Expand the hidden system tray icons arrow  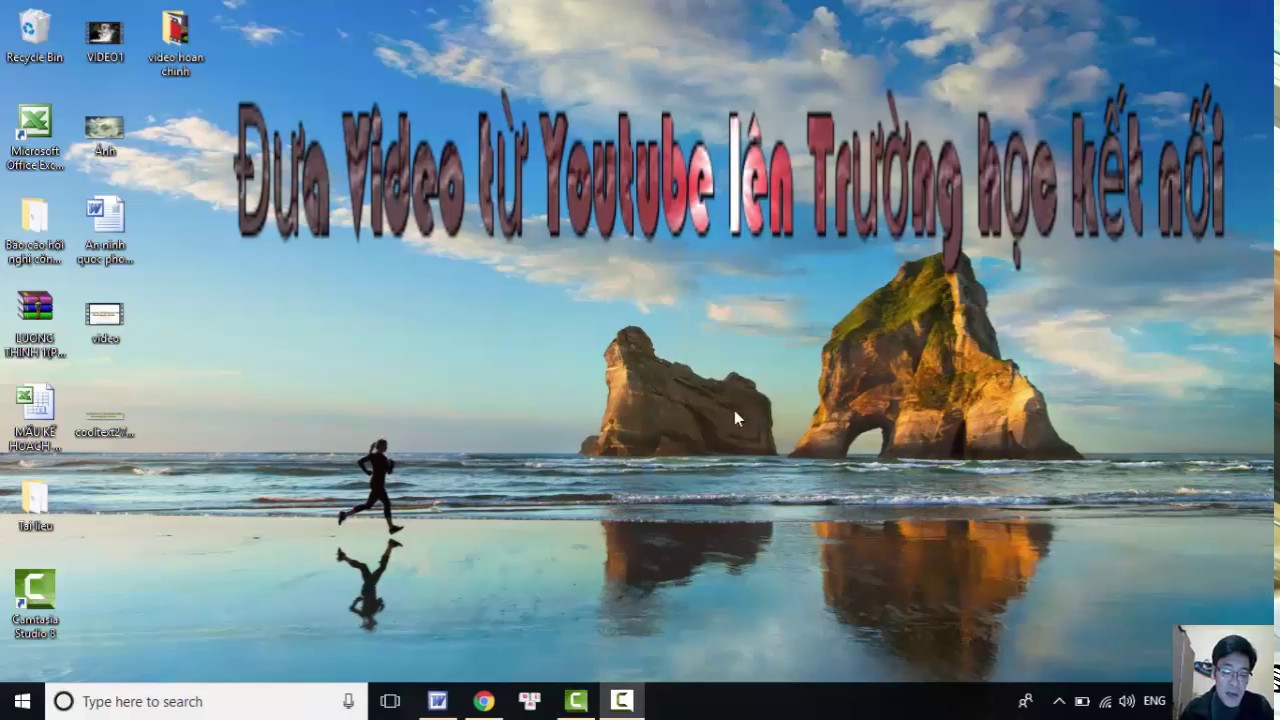coord(1059,701)
